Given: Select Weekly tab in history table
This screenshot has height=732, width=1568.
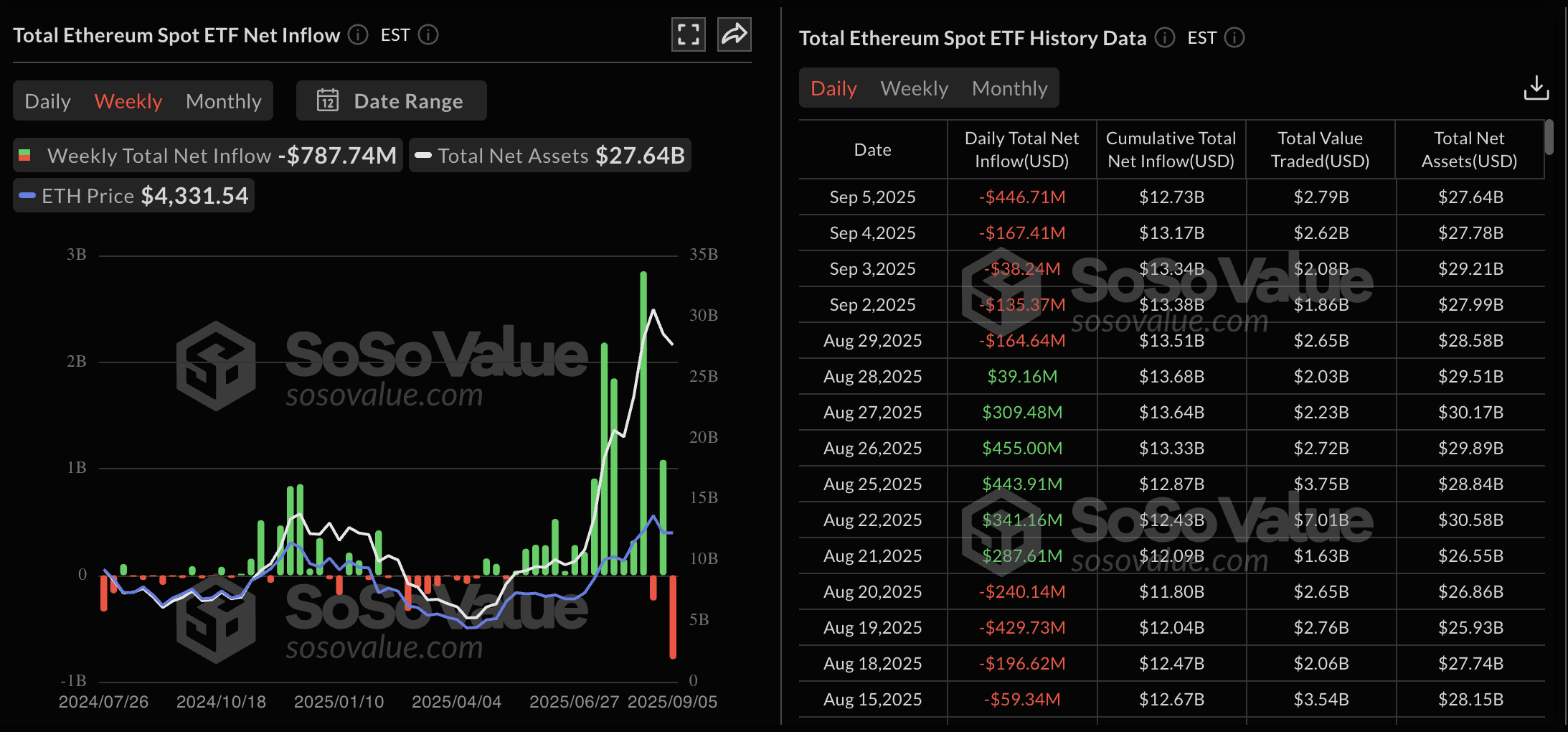Looking at the screenshot, I should [x=914, y=88].
